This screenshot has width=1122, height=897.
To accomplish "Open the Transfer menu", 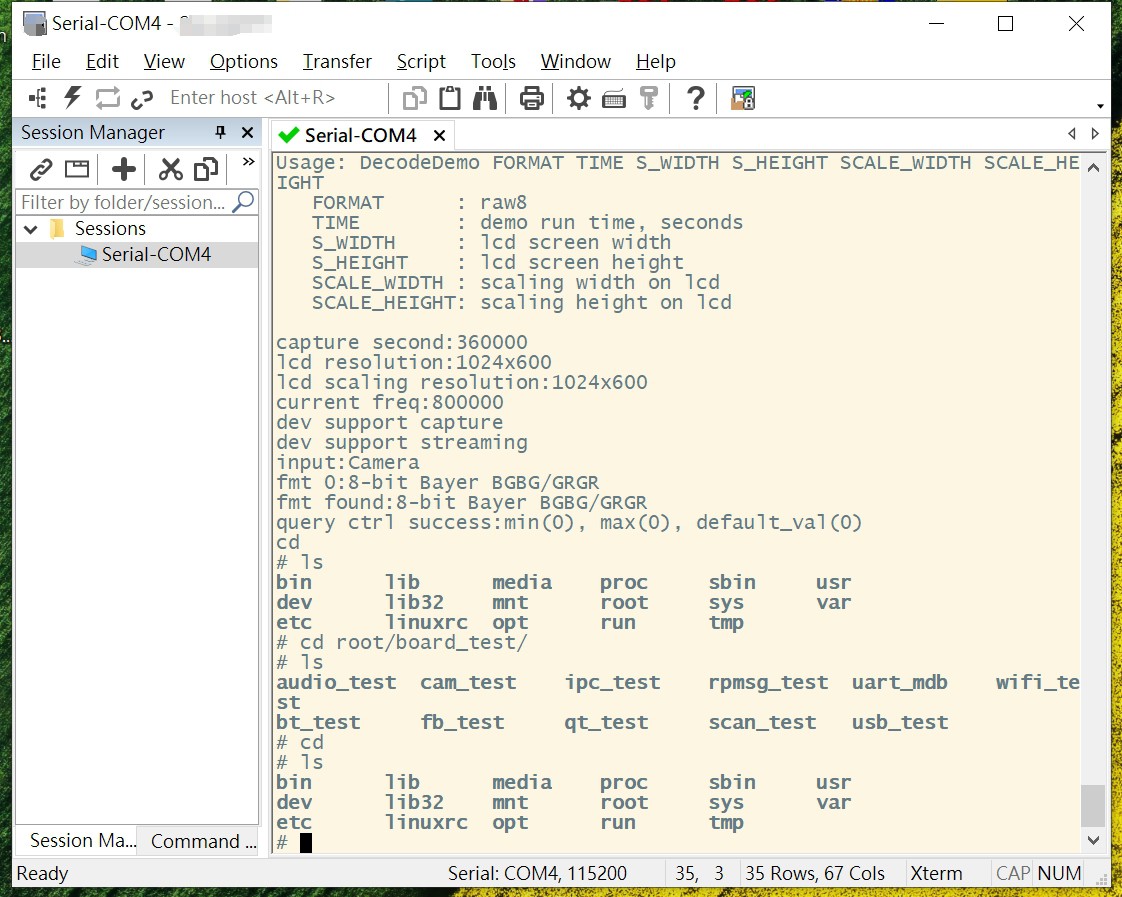I will tap(337, 62).
